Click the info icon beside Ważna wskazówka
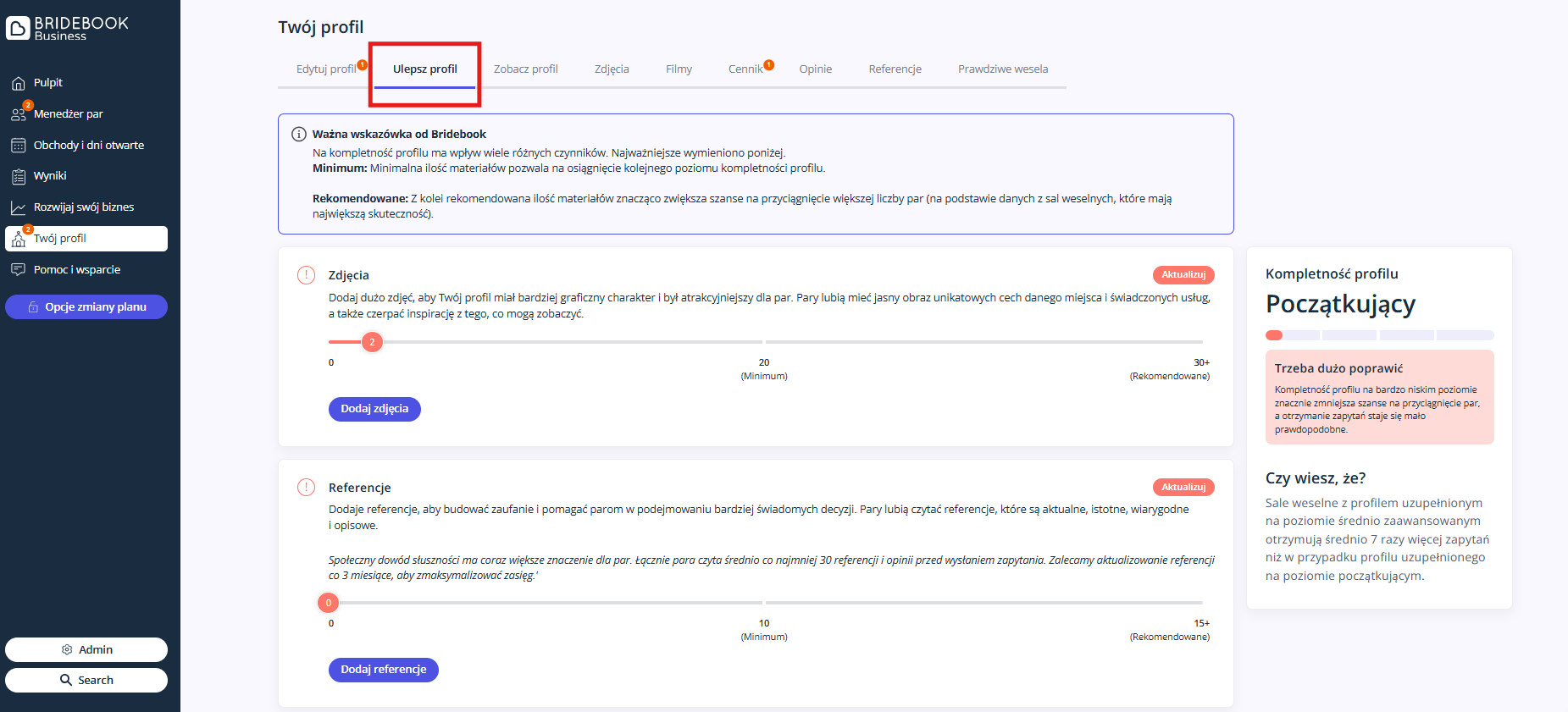 click(x=299, y=135)
